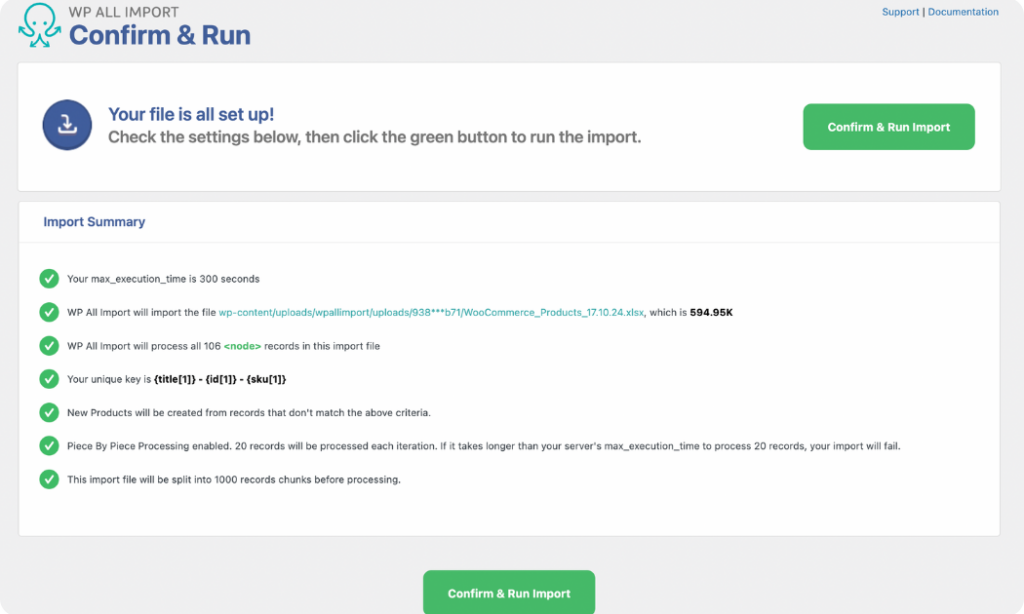Click the green <node> tag text

point(242,346)
